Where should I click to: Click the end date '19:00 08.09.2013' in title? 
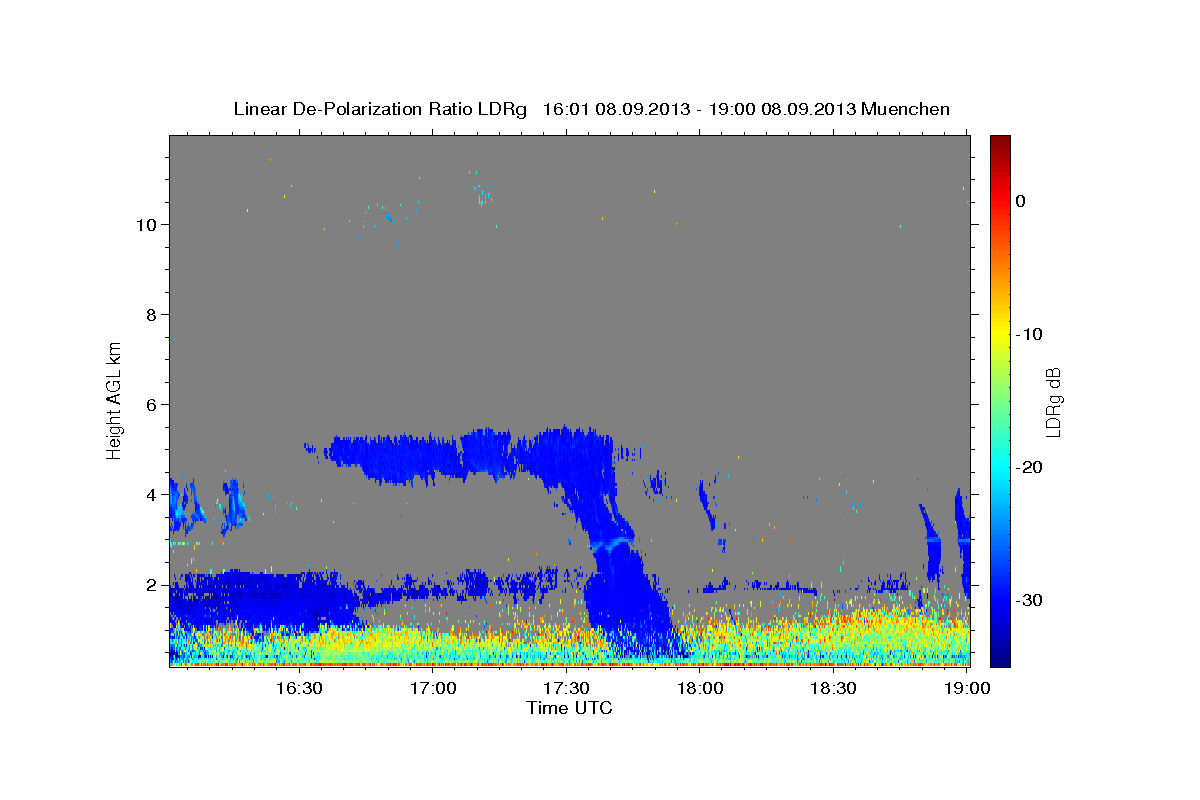point(782,109)
